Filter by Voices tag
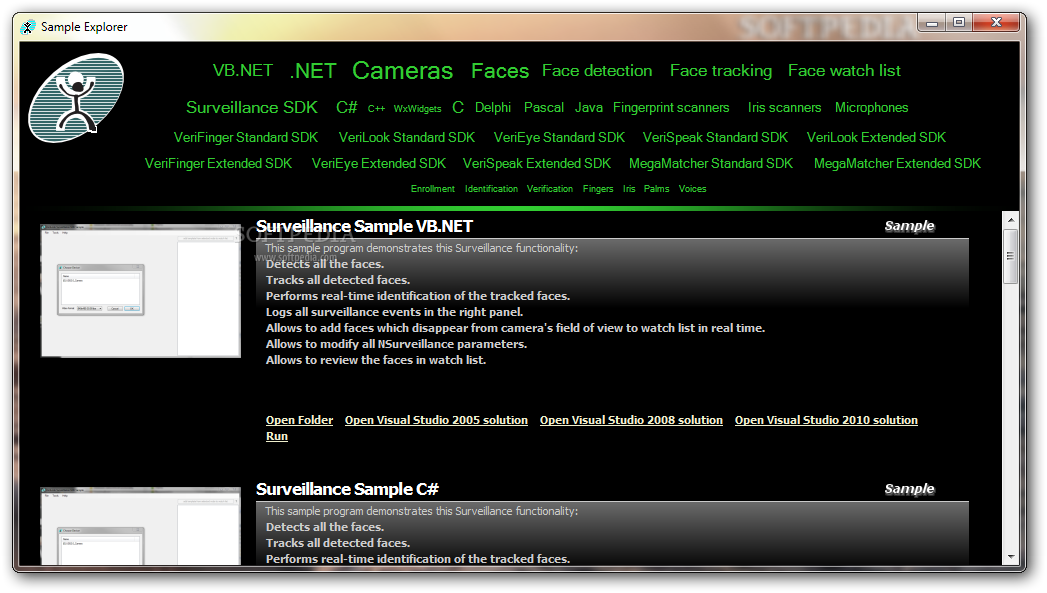This screenshot has width=1047, height=593. [692, 189]
